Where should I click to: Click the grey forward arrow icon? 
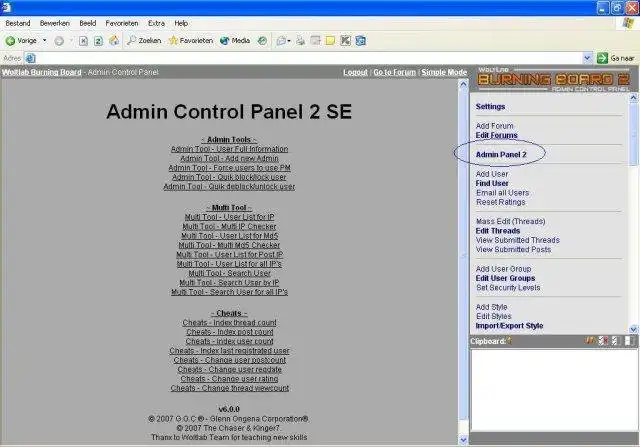click(59, 41)
